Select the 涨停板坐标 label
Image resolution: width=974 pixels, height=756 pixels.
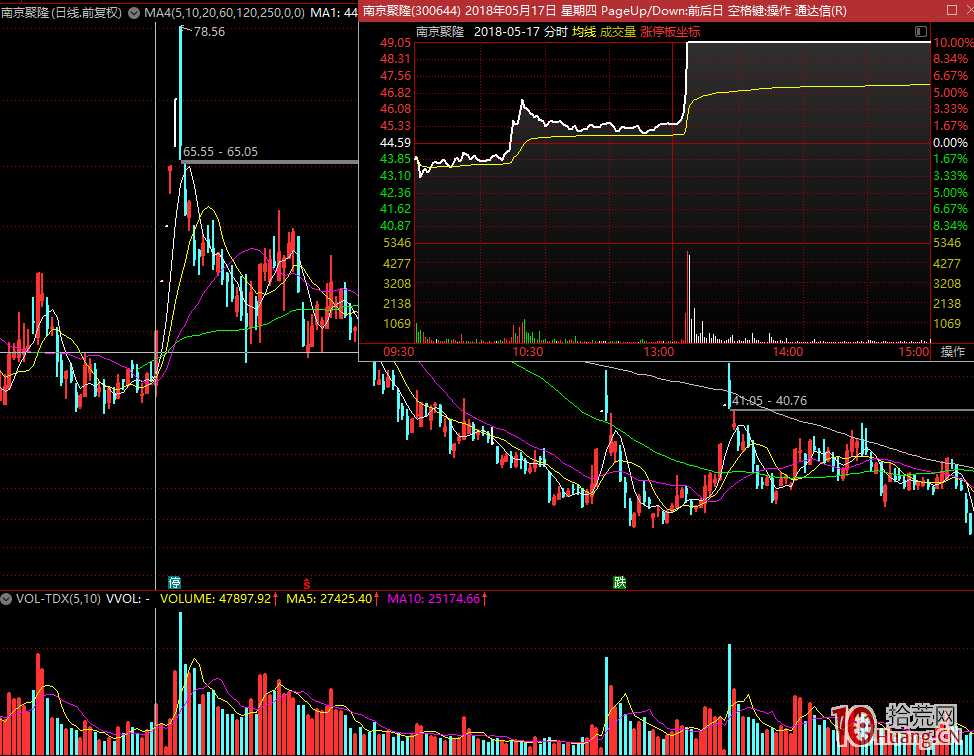click(x=670, y=32)
